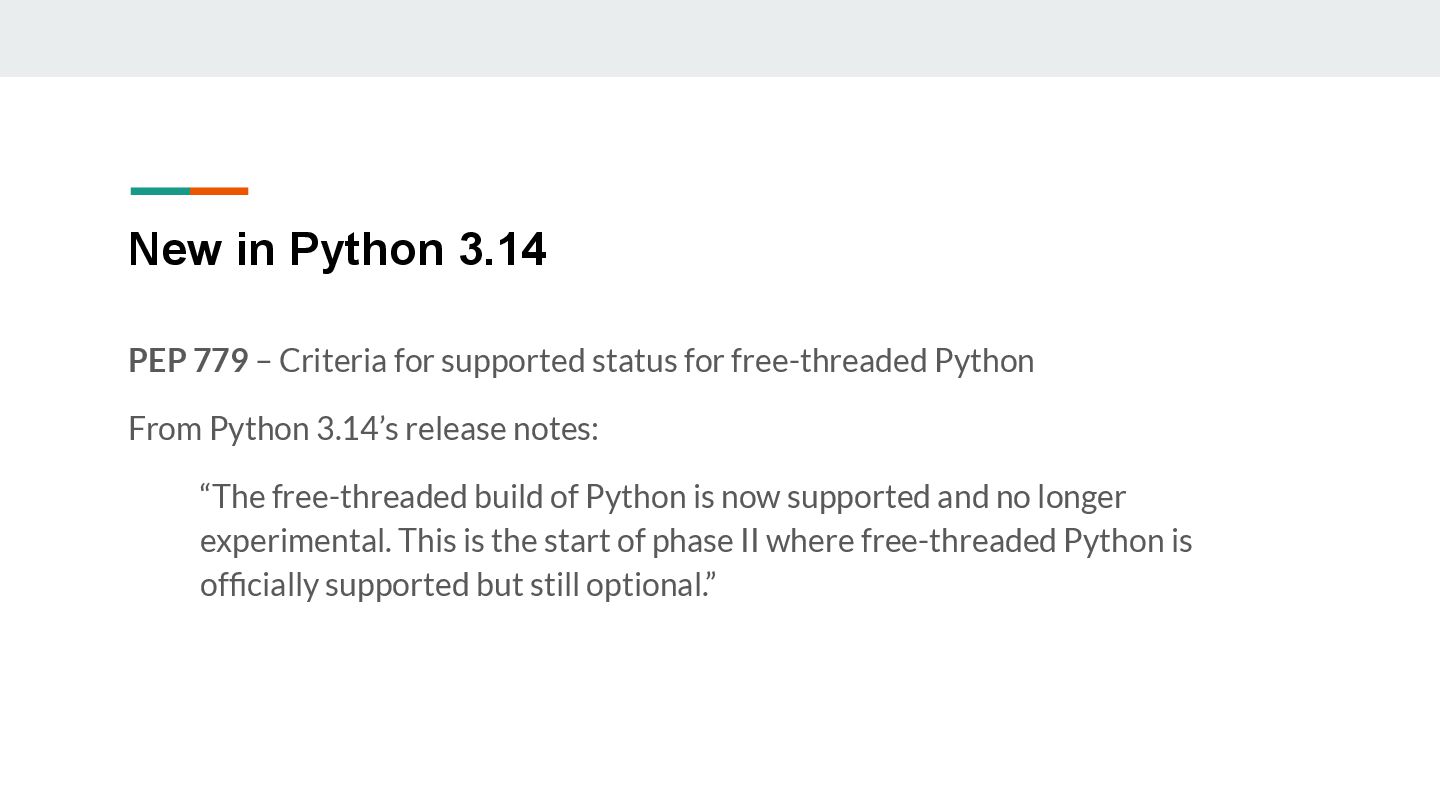Click the word "New" in the slide title
The height and width of the screenshot is (810, 1440).
175,249
